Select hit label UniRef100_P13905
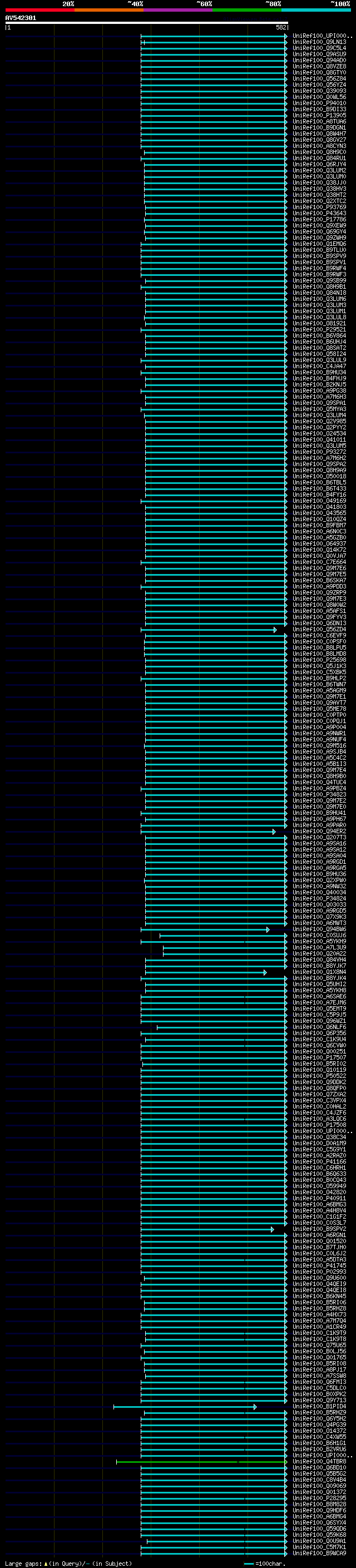Image resolution: width=356 pixels, height=1568 pixels. point(319,116)
